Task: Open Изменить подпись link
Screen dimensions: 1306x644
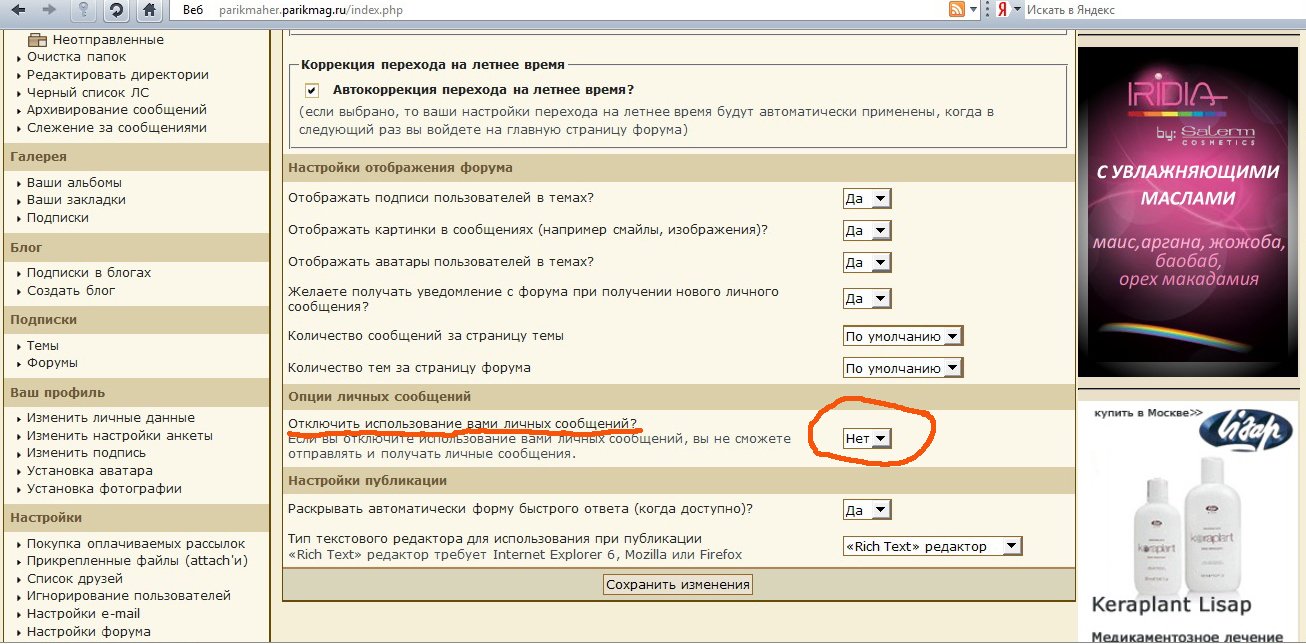Action: 86,453
